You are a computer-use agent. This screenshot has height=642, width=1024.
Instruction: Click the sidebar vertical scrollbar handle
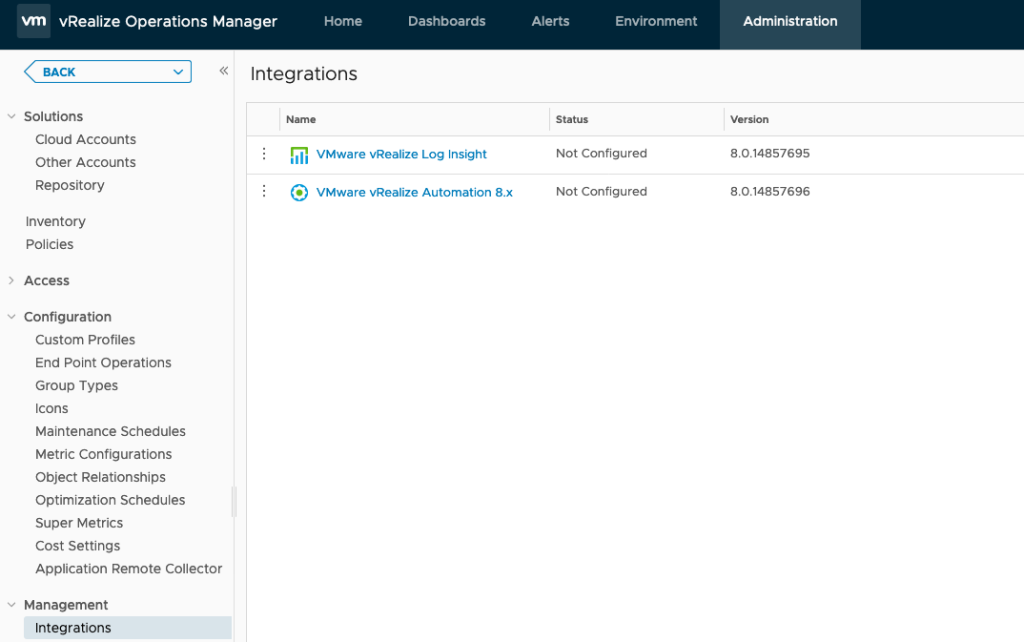click(x=234, y=502)
